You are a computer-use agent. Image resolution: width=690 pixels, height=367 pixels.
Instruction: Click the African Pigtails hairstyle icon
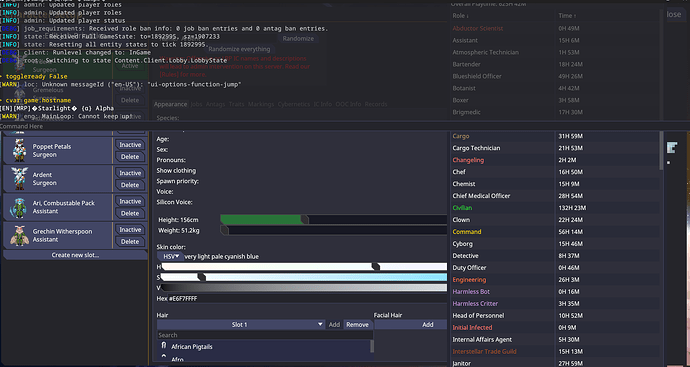click(164, 346)
